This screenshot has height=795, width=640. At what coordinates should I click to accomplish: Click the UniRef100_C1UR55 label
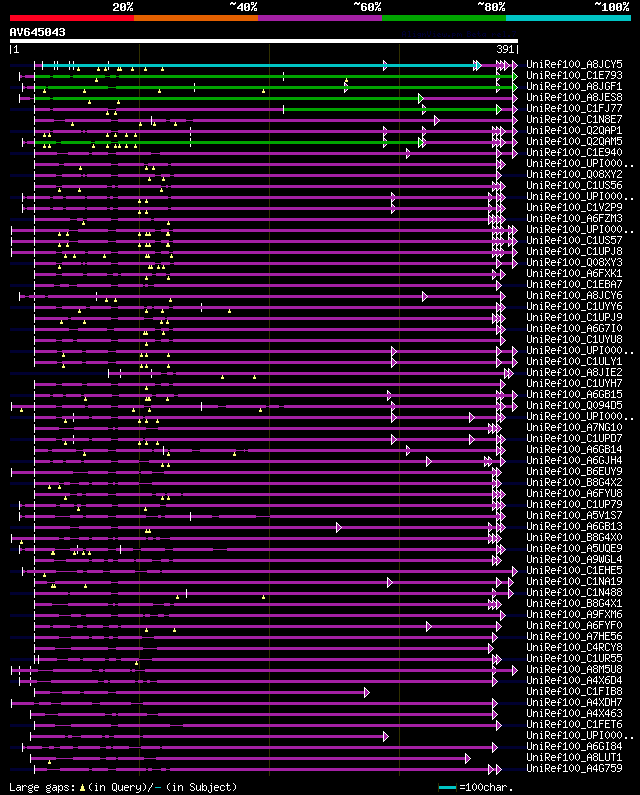[574, 659]
